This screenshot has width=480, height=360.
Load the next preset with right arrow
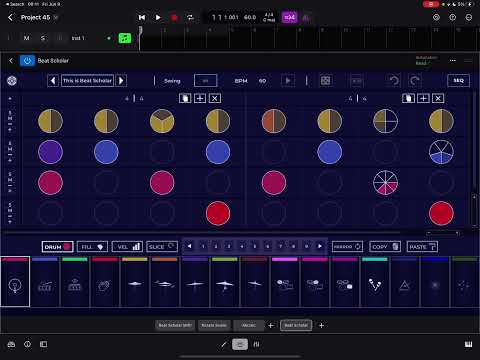(121, 81)
